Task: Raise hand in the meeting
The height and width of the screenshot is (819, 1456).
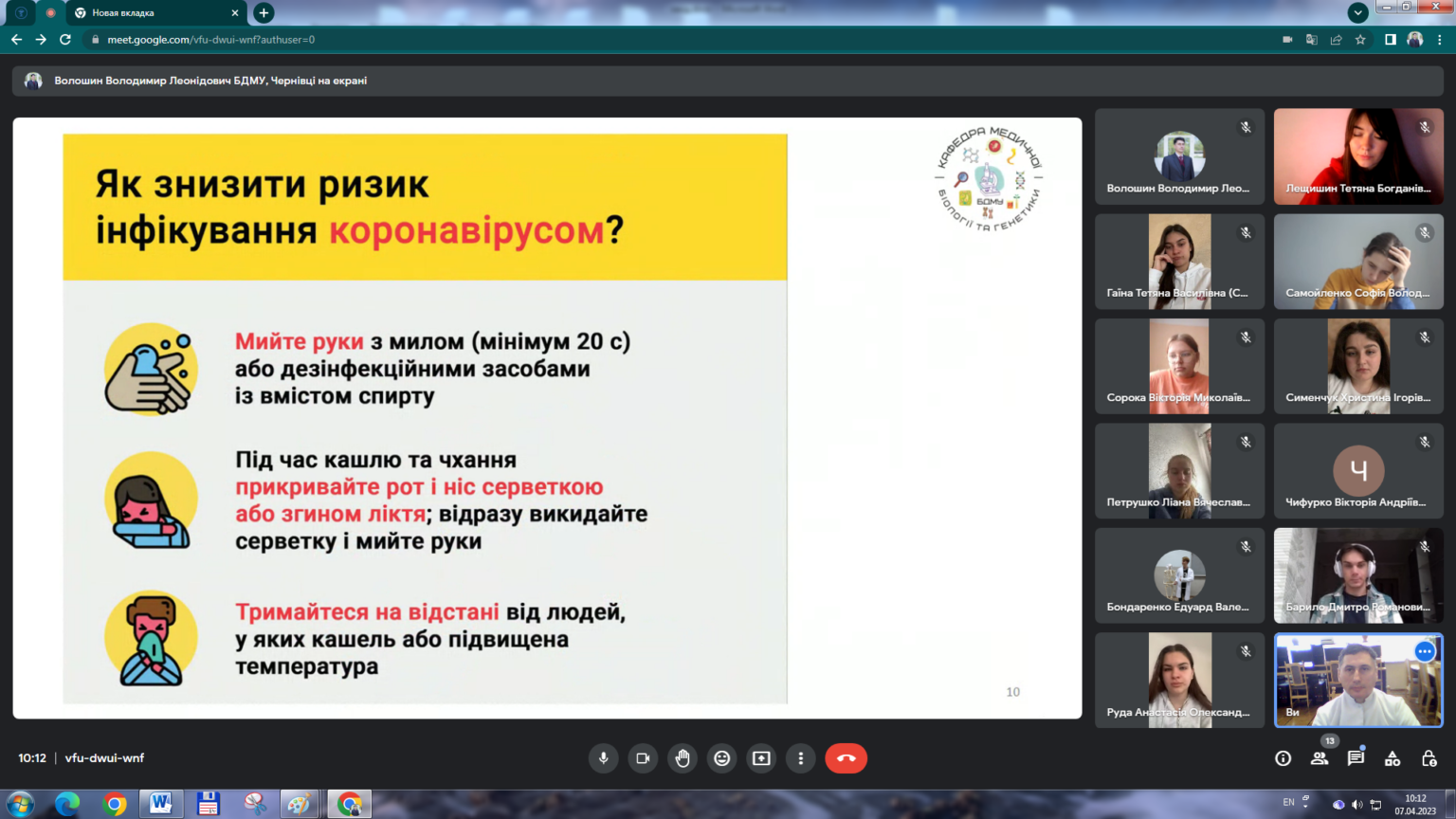Action: pos(682,758)
